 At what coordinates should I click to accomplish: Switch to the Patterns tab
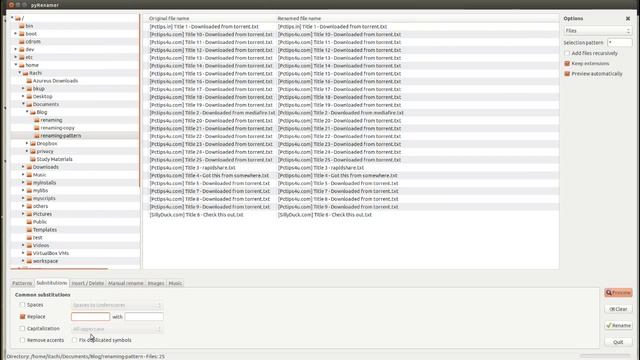point(22,283)
